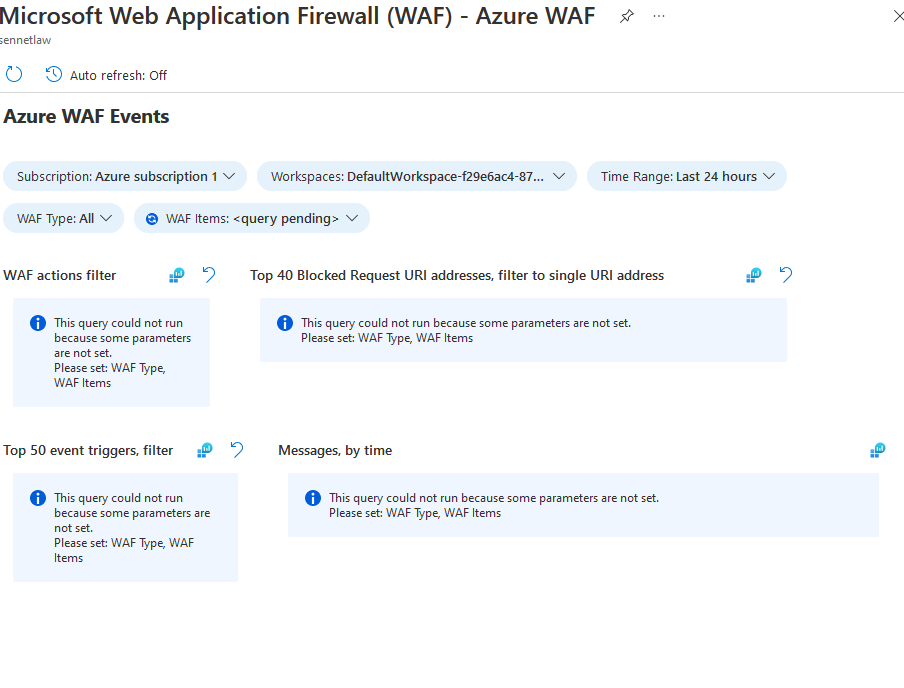Open the Workspaces dropdown
This screenshot has width=904, height=688.
pyautogui.click(x=417, y=176)
